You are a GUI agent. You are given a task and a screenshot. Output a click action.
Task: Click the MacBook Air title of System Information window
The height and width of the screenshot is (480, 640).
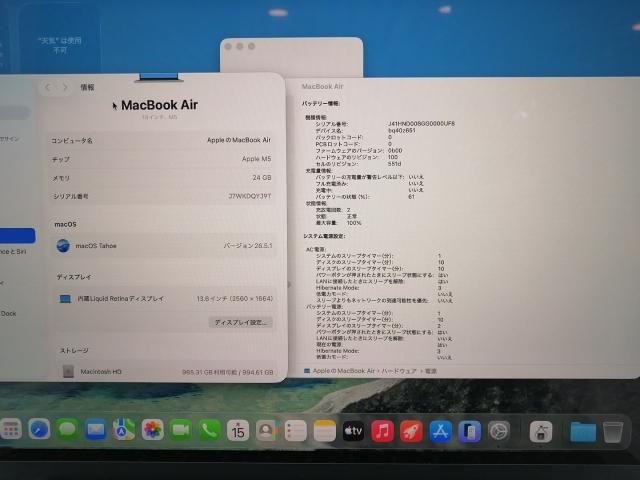322,87
